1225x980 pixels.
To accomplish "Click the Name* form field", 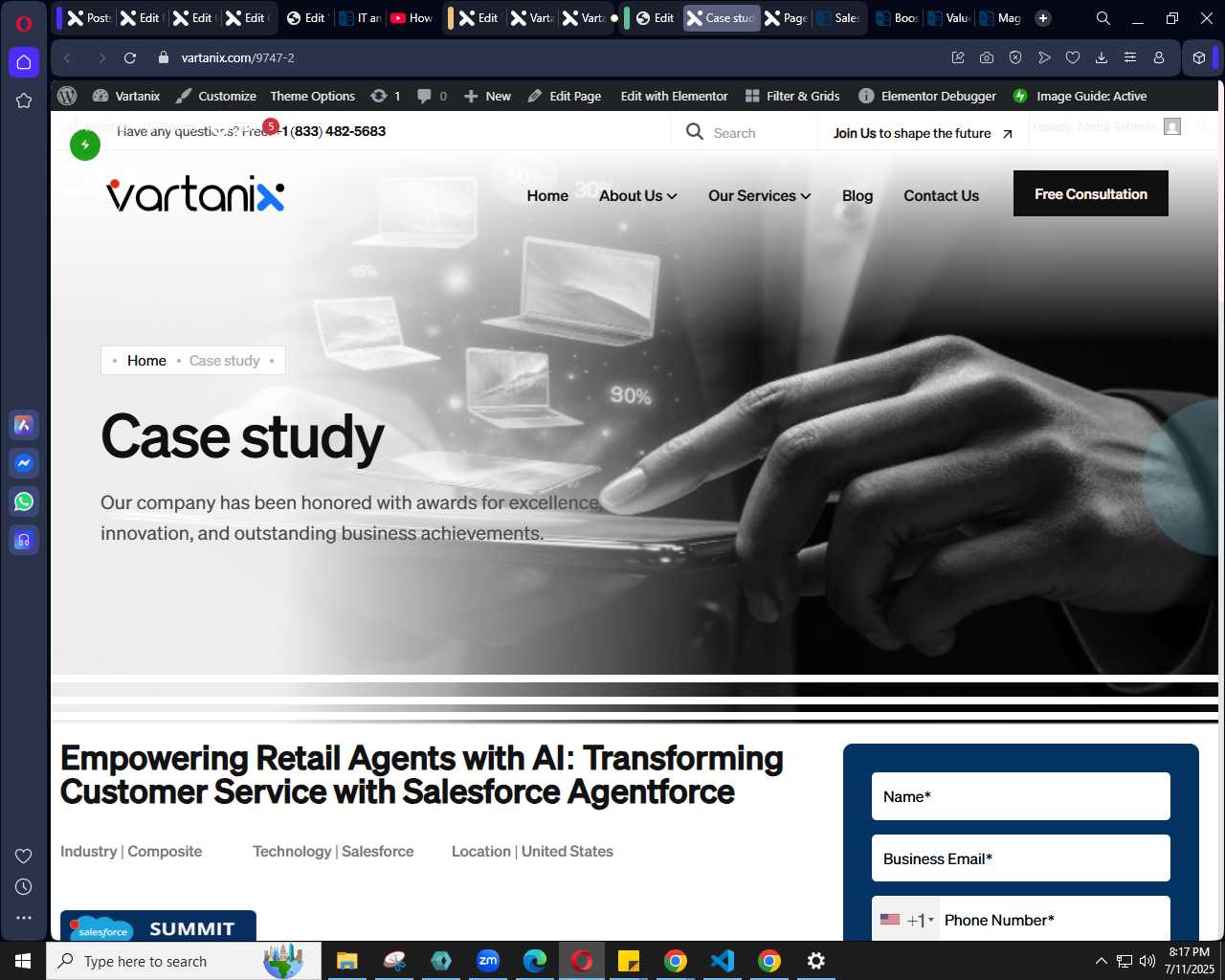I will pos(1021,796).
